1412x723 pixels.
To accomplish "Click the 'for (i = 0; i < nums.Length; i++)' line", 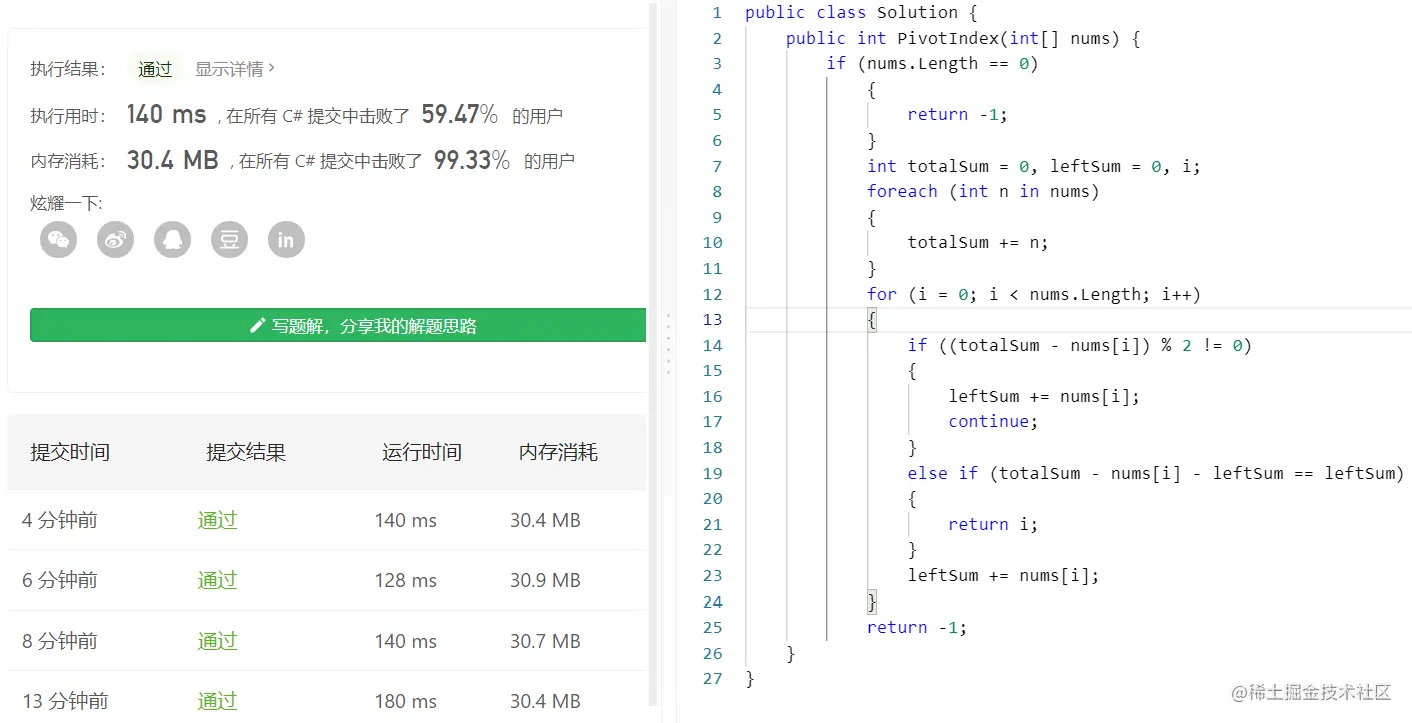I will click(1034, 294).
